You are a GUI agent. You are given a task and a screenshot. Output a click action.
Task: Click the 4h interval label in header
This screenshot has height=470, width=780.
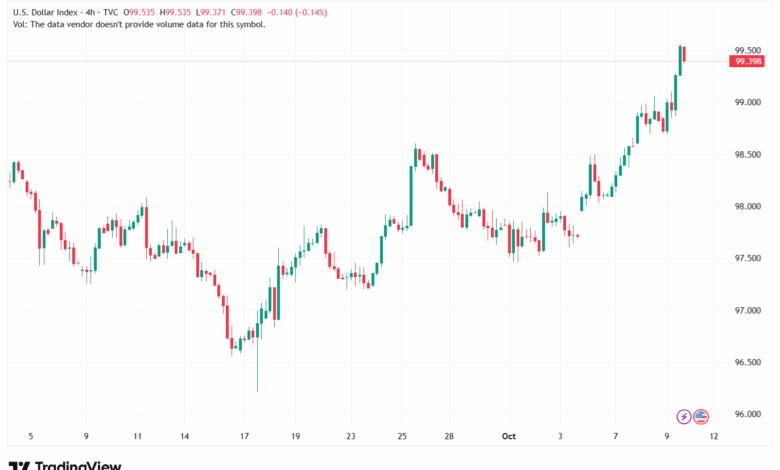[x=90, y=12]
